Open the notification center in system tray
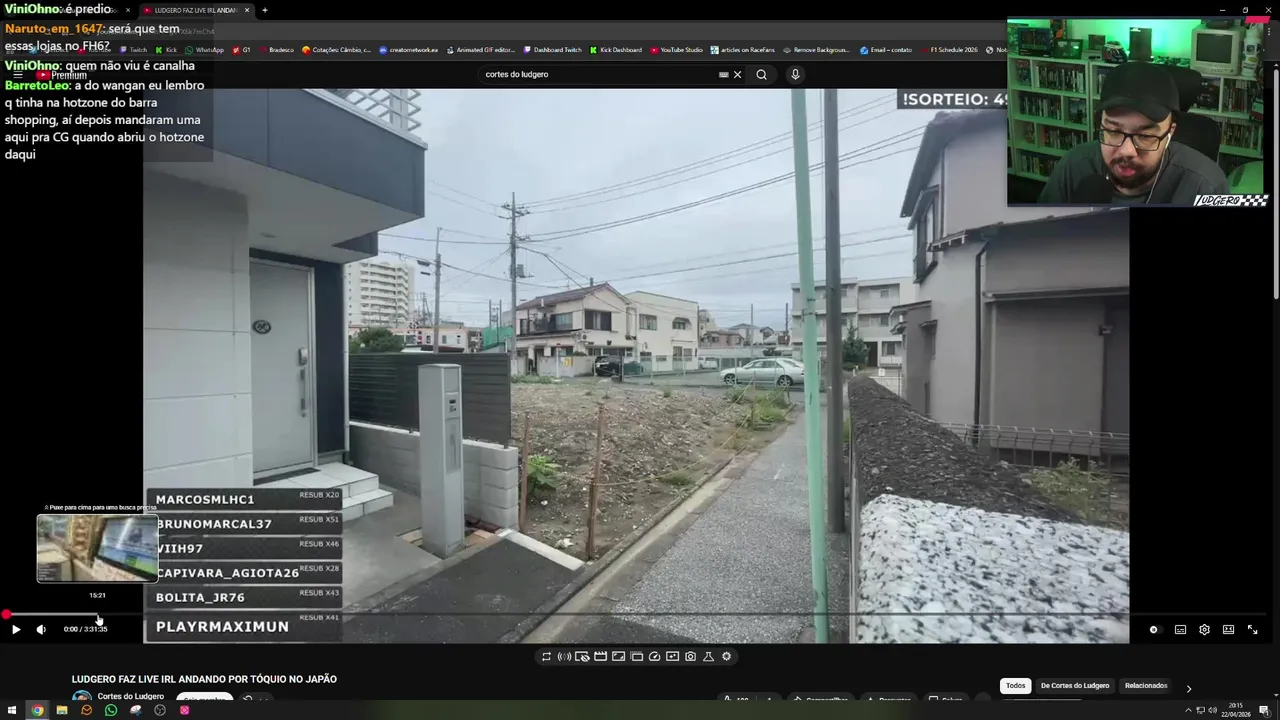Viewport: 1280px width, 720px height. [x=1264, y=710]
